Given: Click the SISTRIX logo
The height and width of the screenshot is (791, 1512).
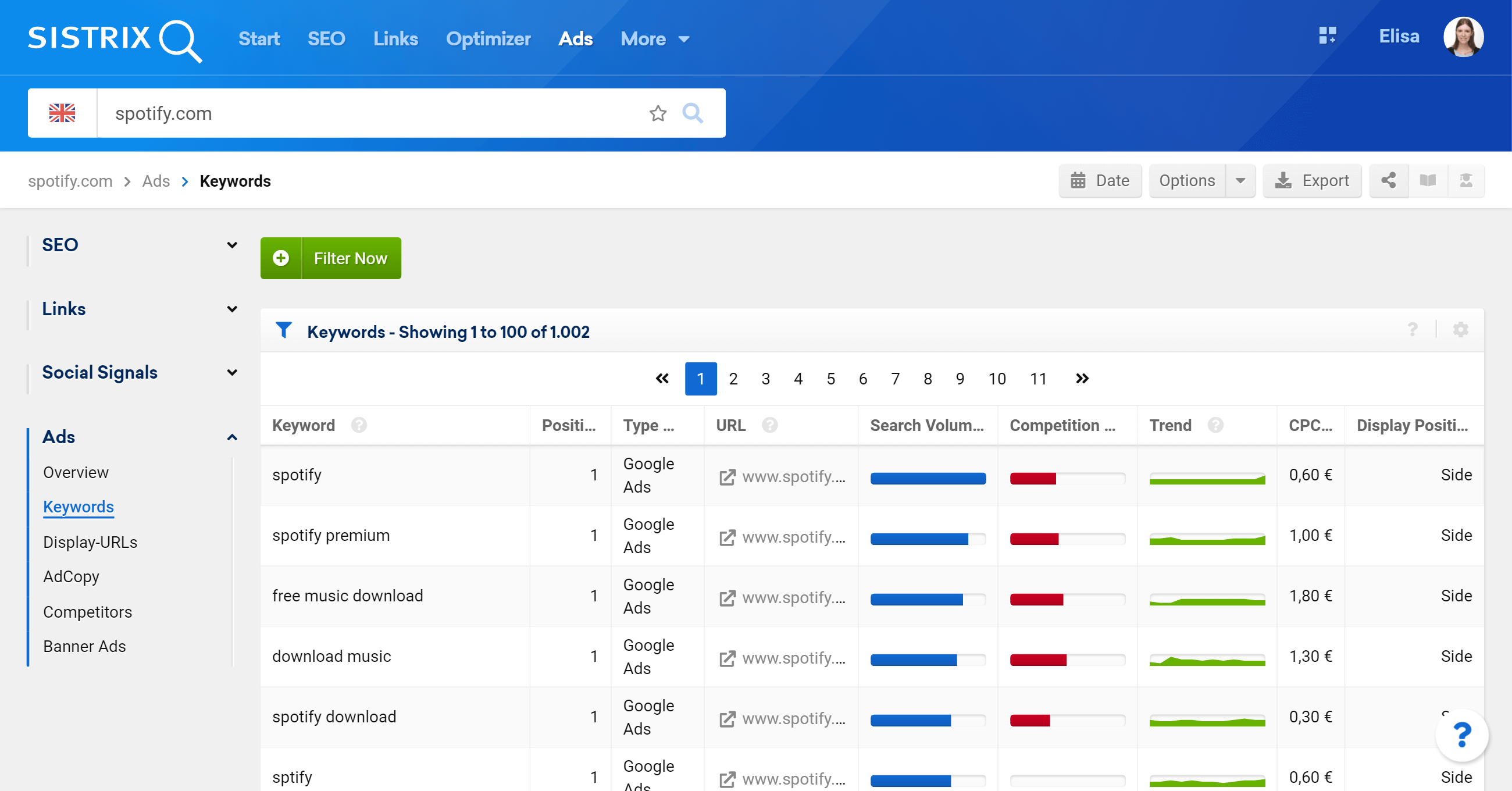Looking at the screenshot, I should coord(115,40).
